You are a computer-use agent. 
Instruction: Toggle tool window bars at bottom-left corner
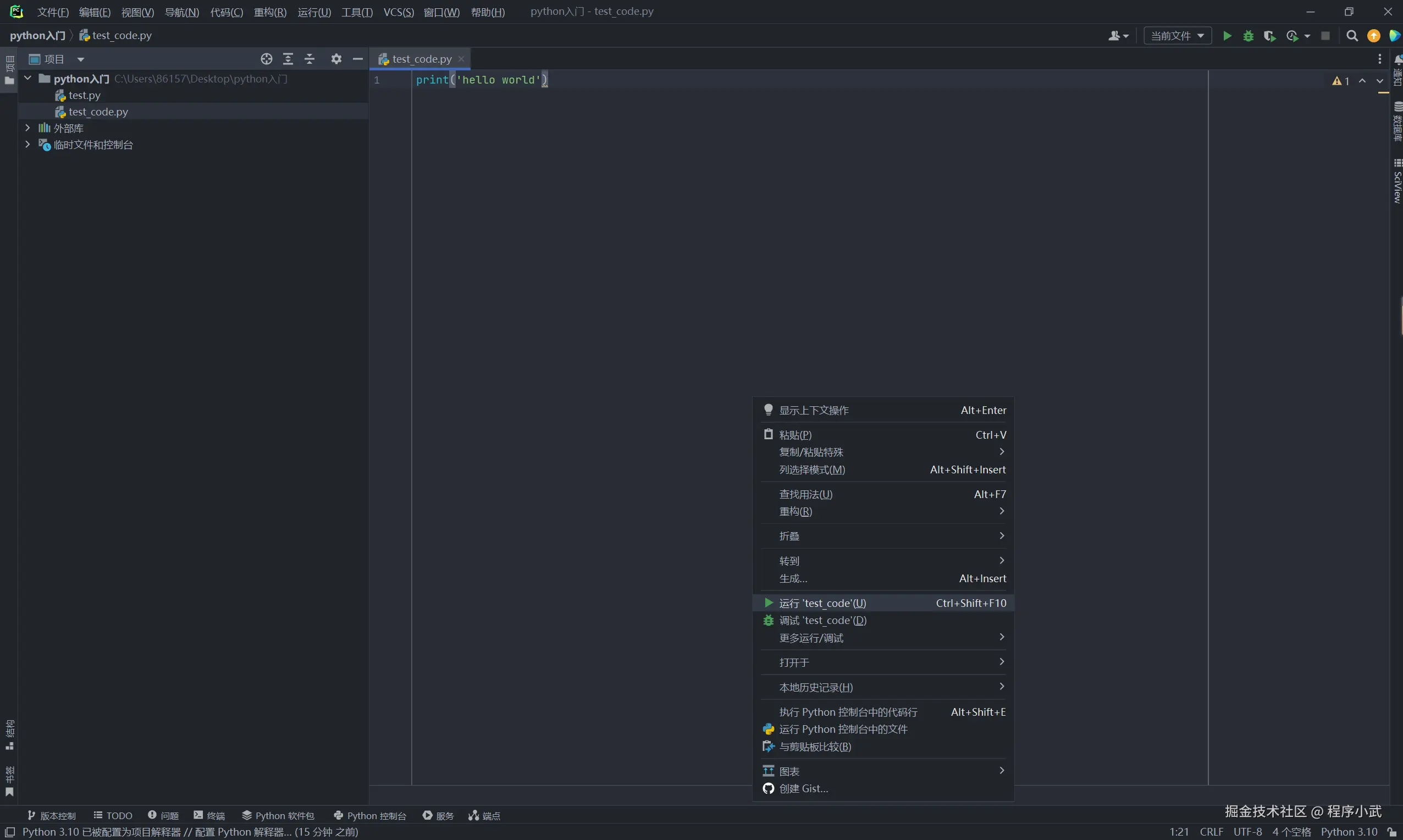point(10,832)
